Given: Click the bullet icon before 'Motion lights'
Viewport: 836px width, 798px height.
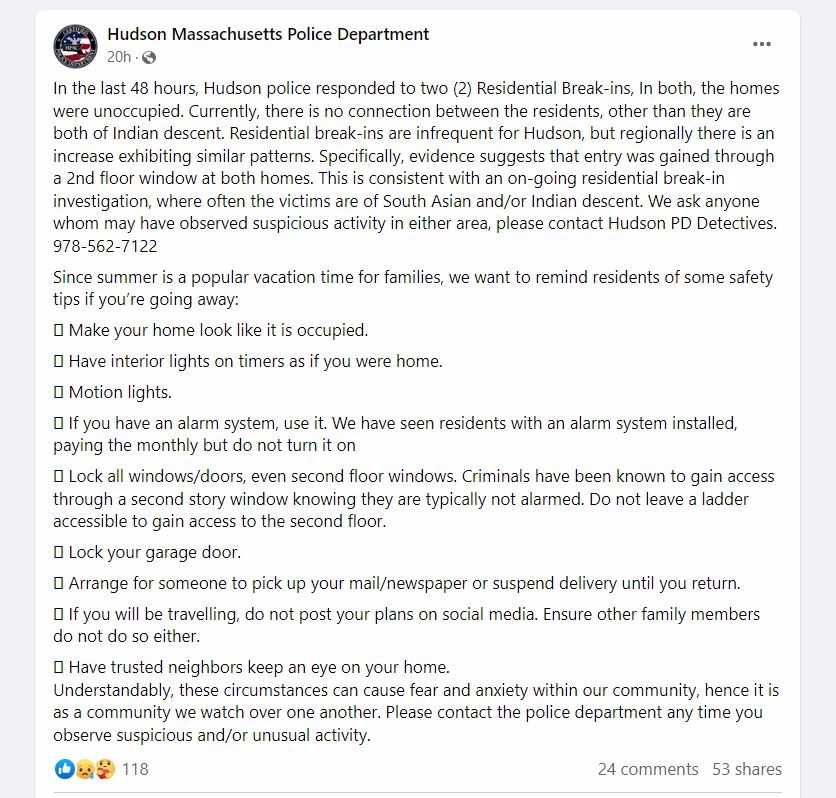Looking at the screenshot, I should 59,393.
